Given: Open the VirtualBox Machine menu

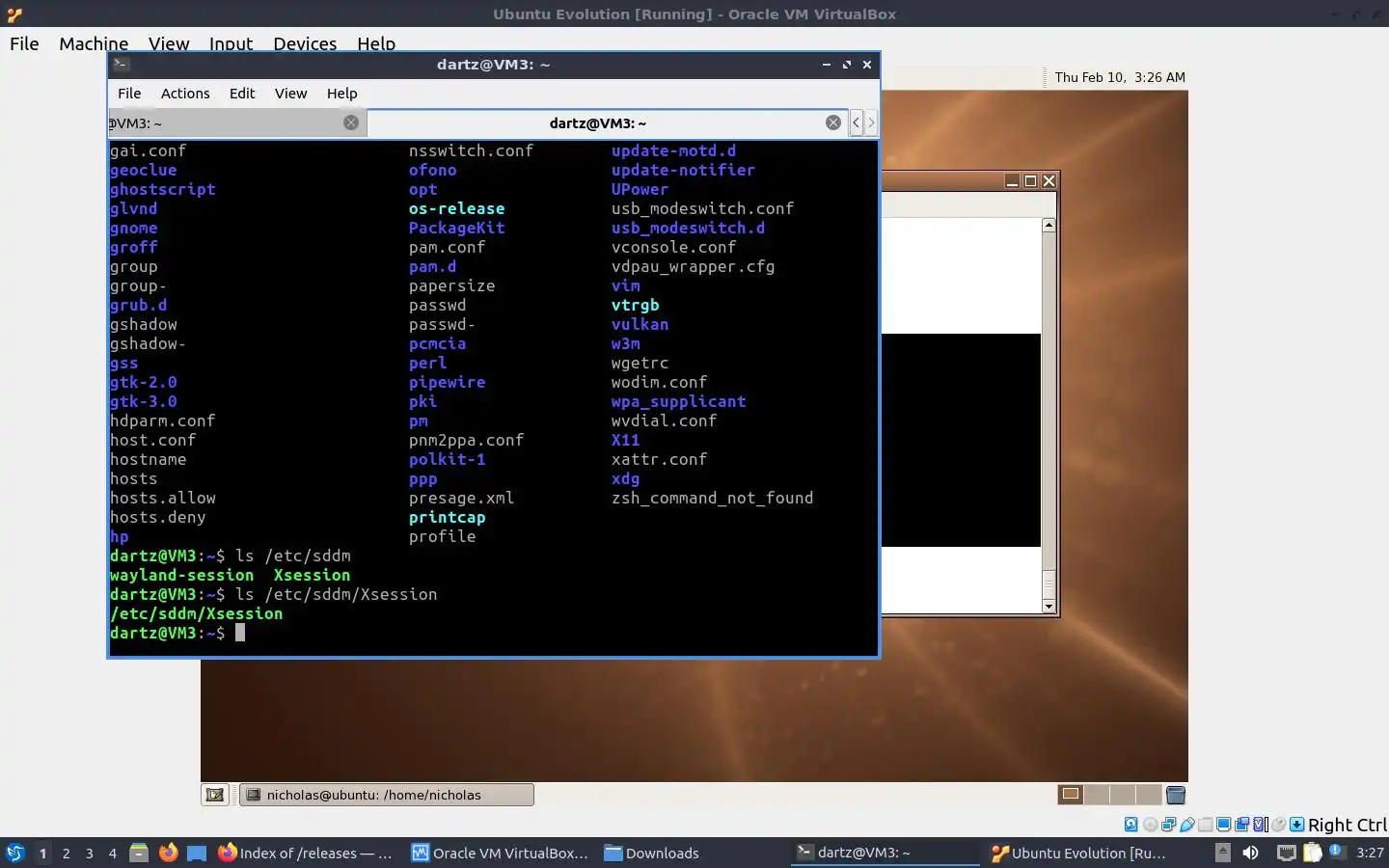Looking at the screenshot, I should pos(94,43).
